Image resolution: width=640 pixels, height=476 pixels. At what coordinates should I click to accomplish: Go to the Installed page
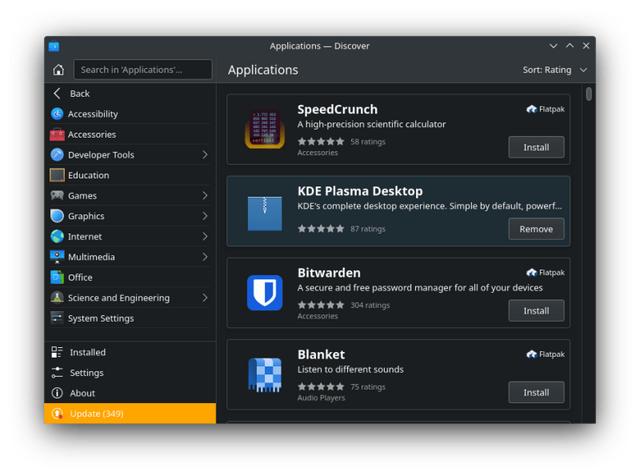(130, 352)
